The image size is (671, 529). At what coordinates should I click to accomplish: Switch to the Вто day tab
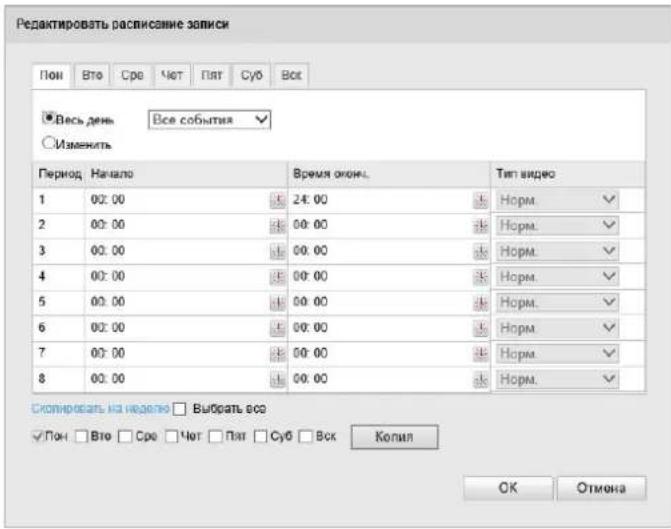pyautogui.click(x=92, y=76)
